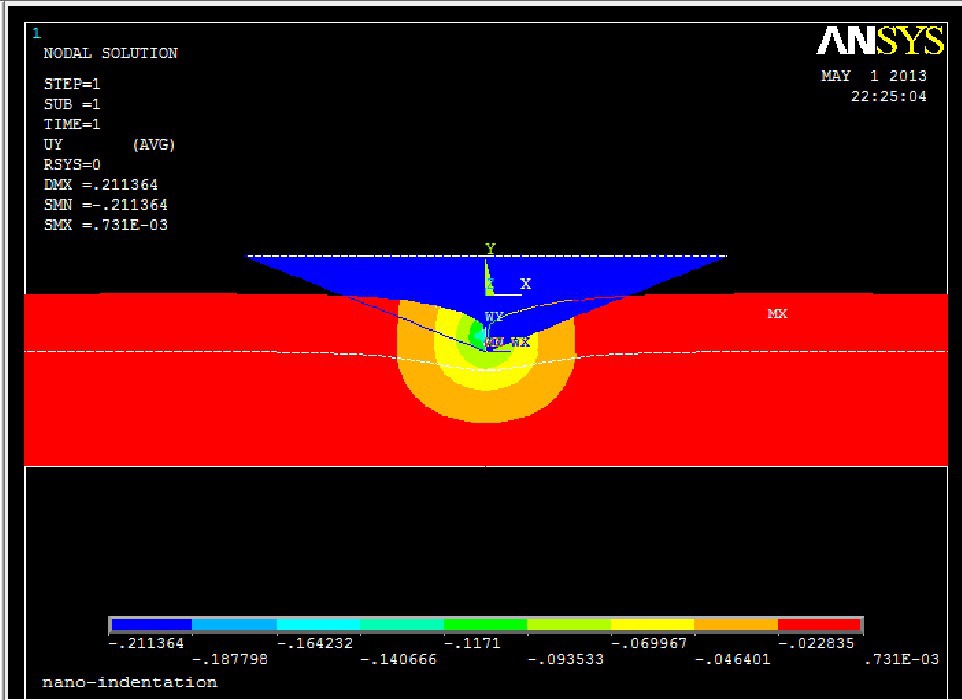Click the SMN minimum value text
Viewport: 962px width, 700px height.
pos(105,205)
